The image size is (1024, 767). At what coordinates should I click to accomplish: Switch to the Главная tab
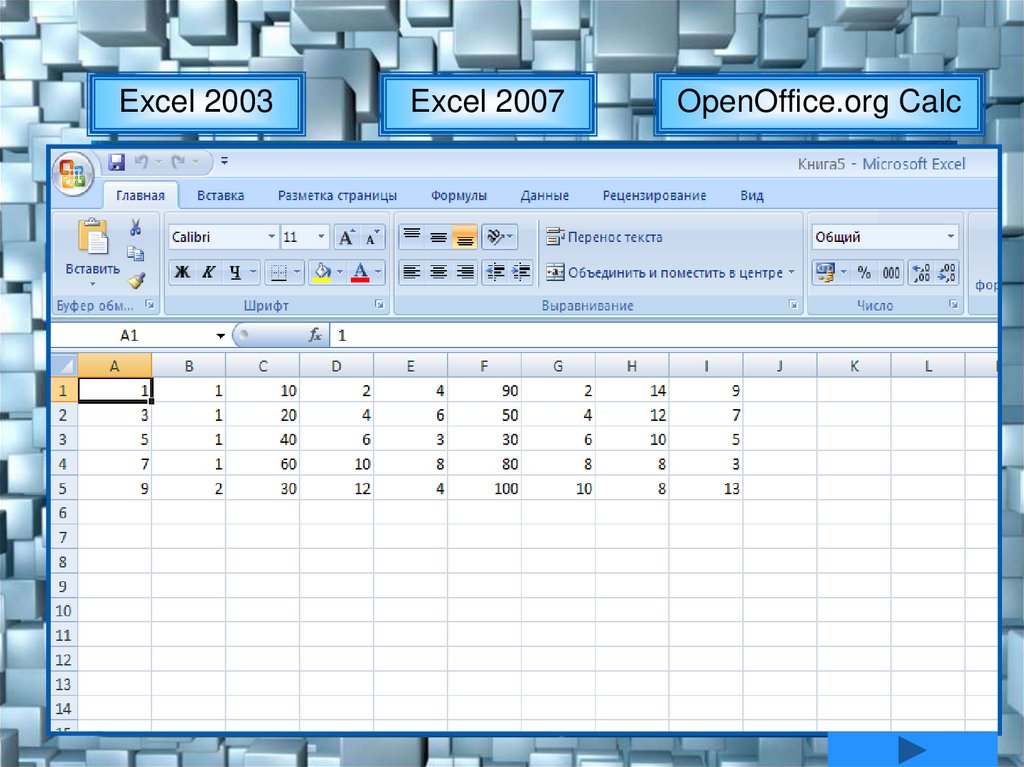point(140,195)
